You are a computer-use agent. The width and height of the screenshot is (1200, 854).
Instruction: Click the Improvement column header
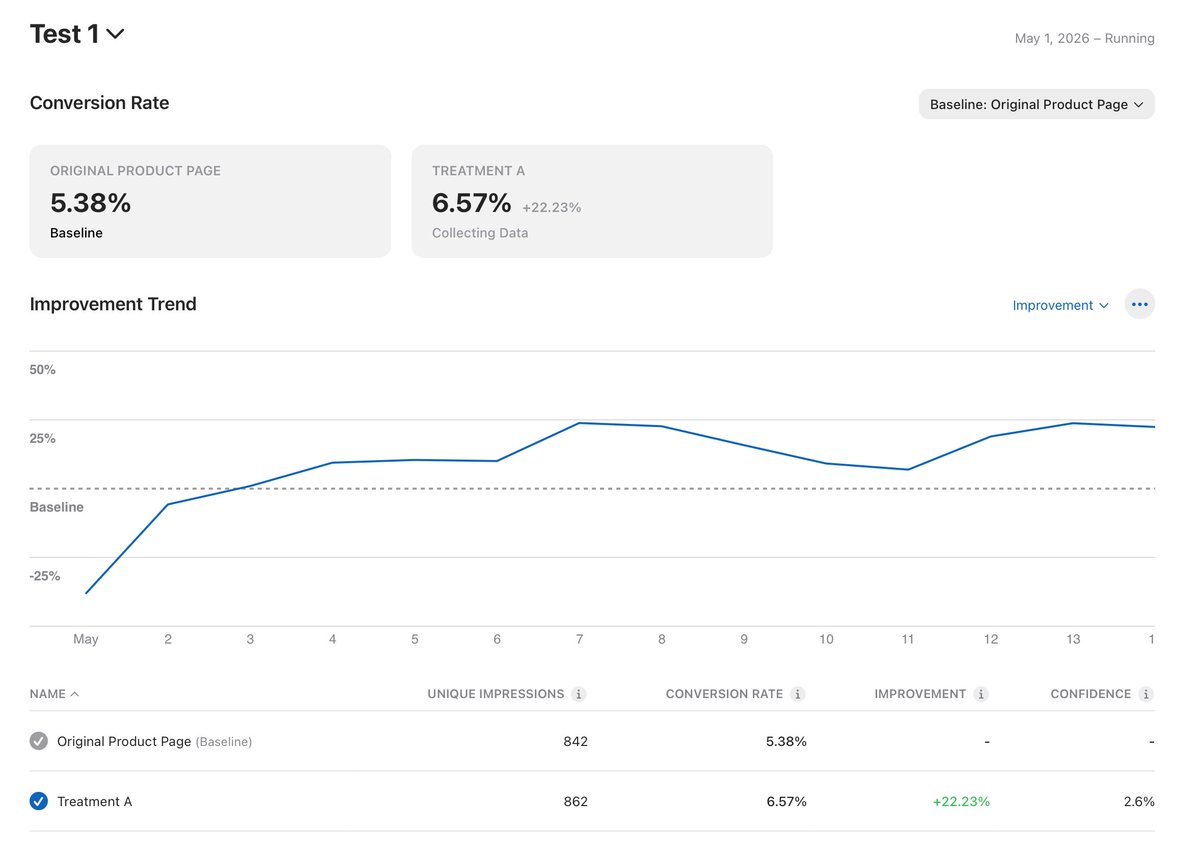[920, 694]
